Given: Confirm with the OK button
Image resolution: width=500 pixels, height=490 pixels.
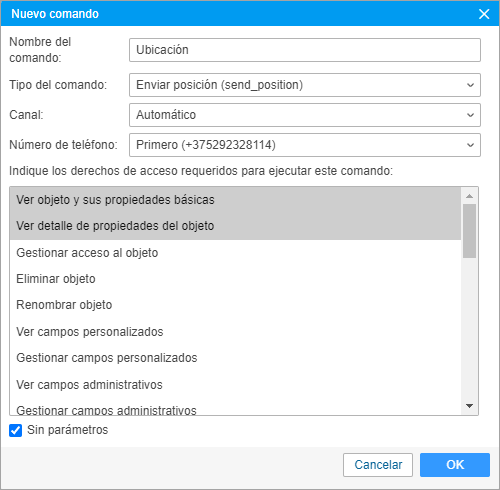Looking at the screenshot, I should coord(455,465).
